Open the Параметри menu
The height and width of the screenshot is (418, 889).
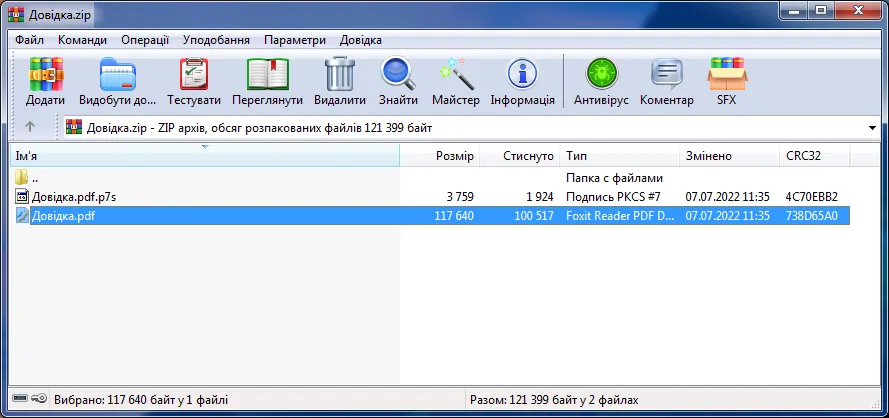coord(295,40)
